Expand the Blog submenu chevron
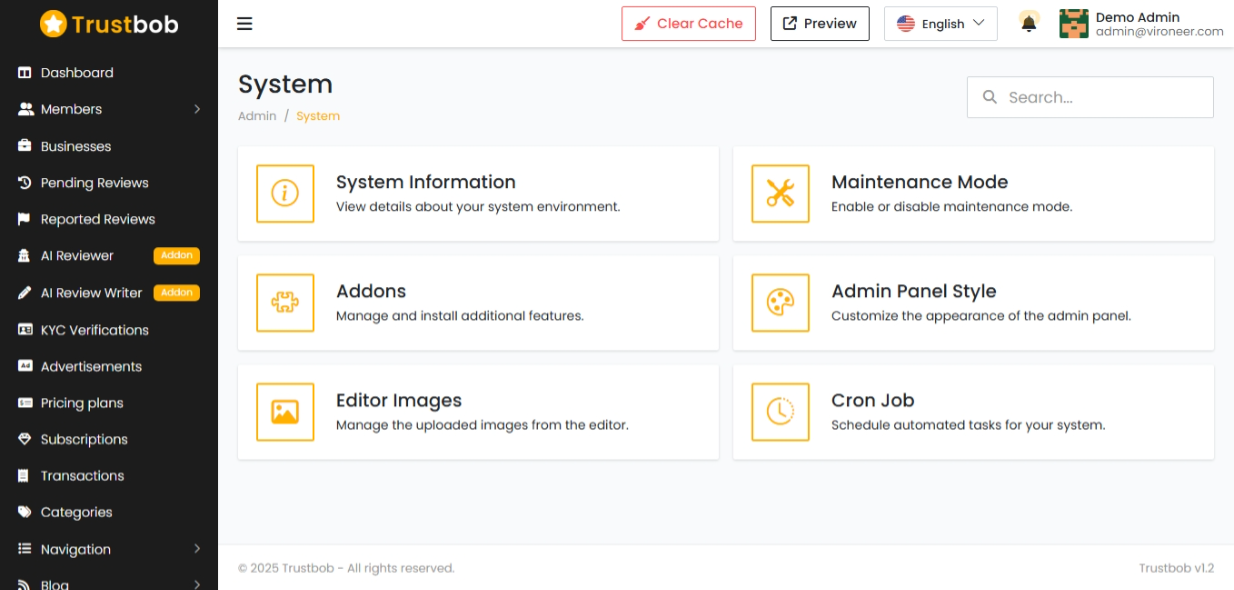The height and width of the screenshot is (590, 1234). tap(197, 584)
